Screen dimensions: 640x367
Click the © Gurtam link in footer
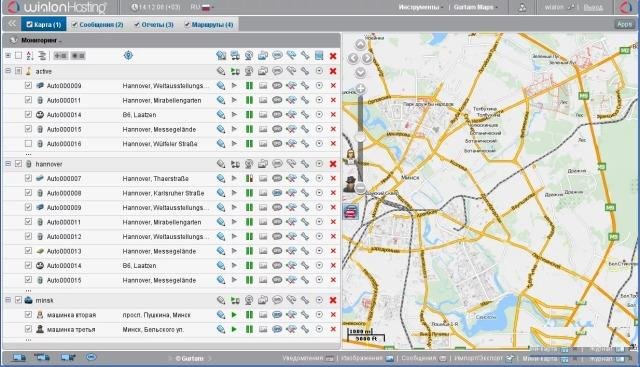(x=189, y=358)
